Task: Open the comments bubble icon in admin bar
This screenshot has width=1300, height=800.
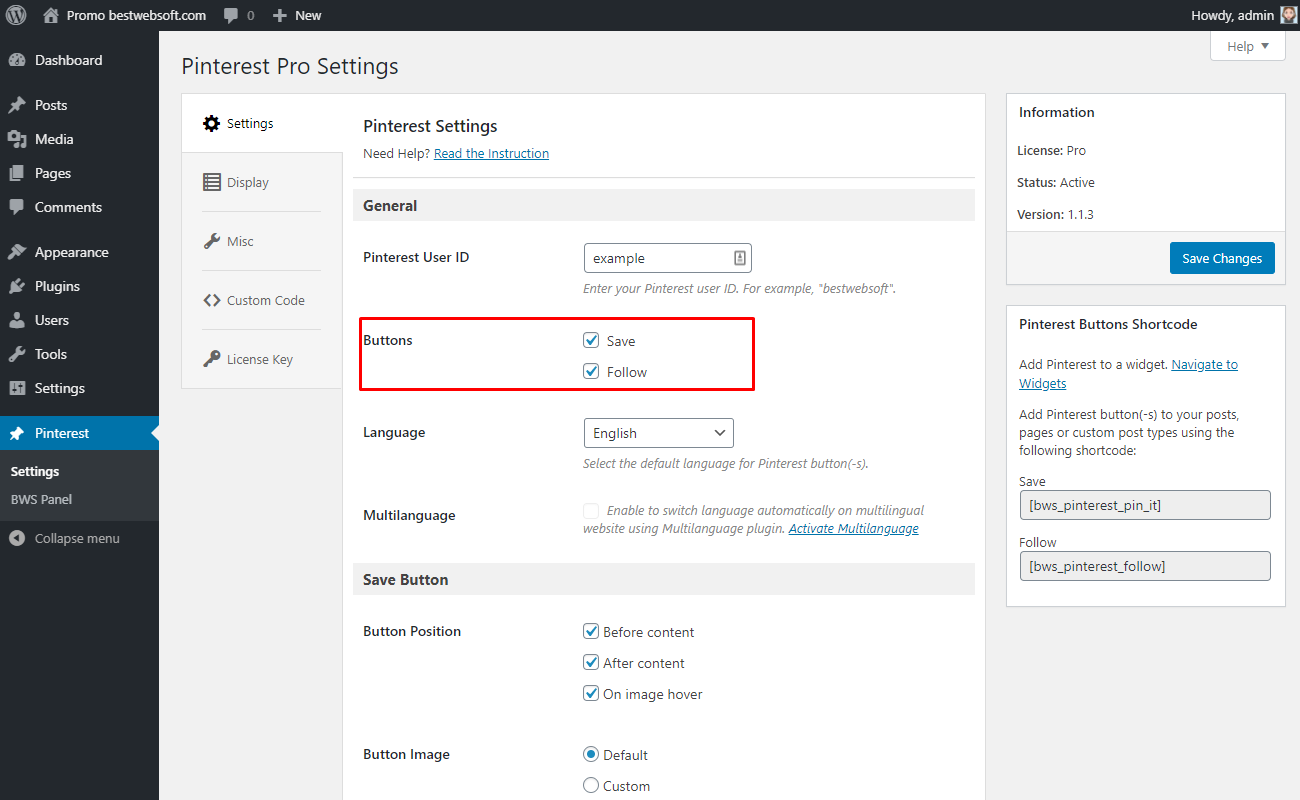Action: [x=231, y=16]
